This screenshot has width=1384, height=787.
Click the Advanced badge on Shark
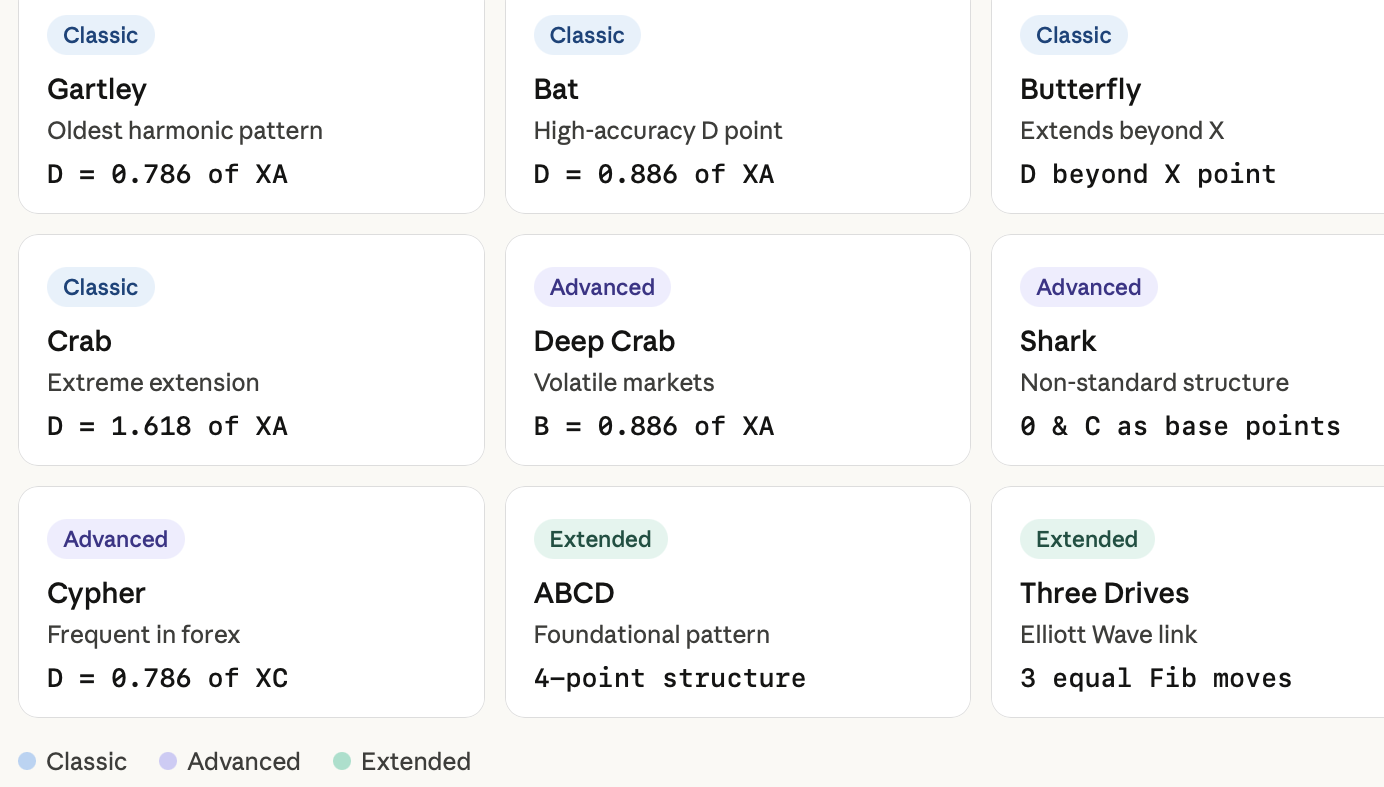pyautogui.click(x=1089, y=287)
